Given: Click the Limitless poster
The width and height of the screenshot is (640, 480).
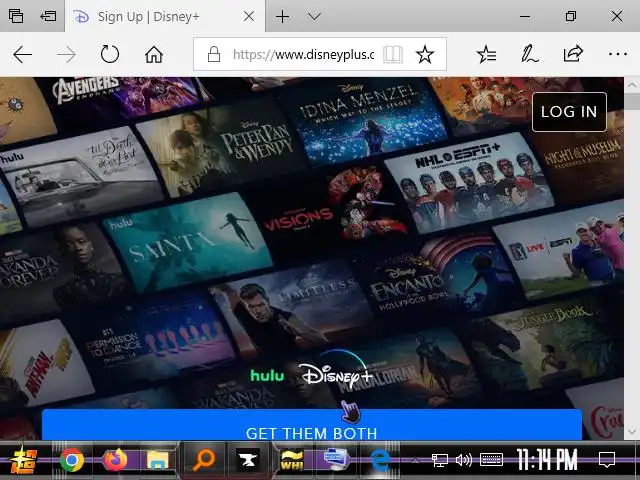Looking at the screenshot, I should pos(292,308).
